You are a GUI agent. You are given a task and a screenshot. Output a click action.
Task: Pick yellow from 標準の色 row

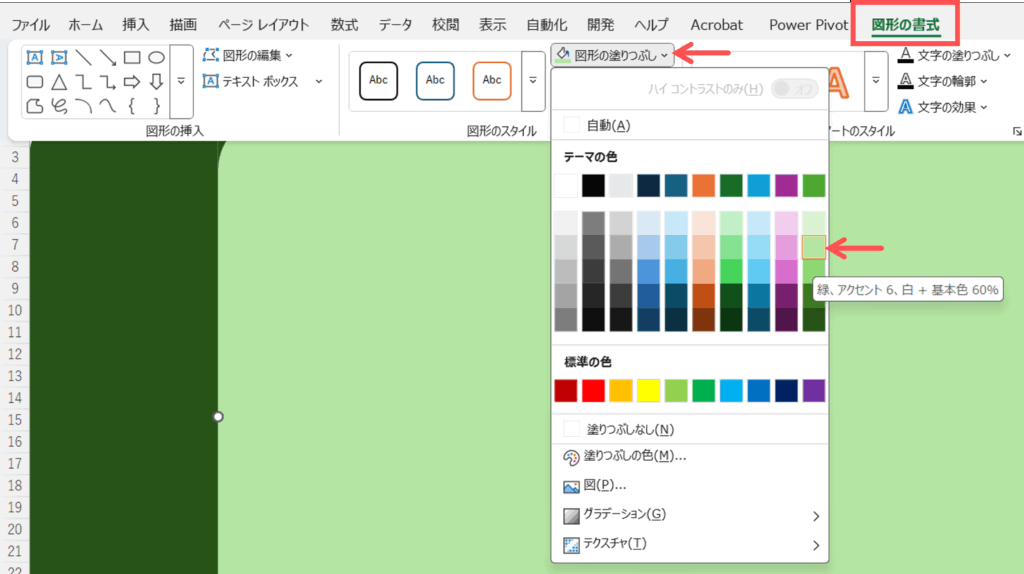click(648, 391)
